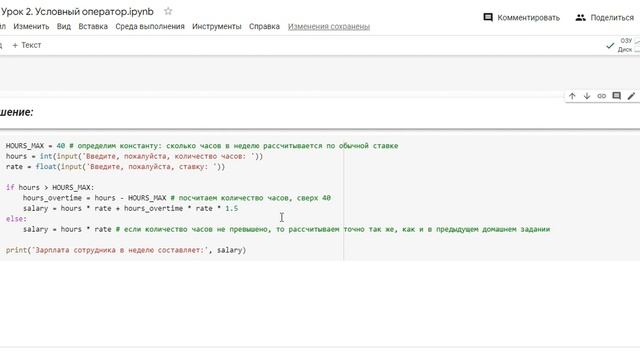Click the rate = float(input line
This screenshot has width=640, height=360.
[x=116, y=167]
